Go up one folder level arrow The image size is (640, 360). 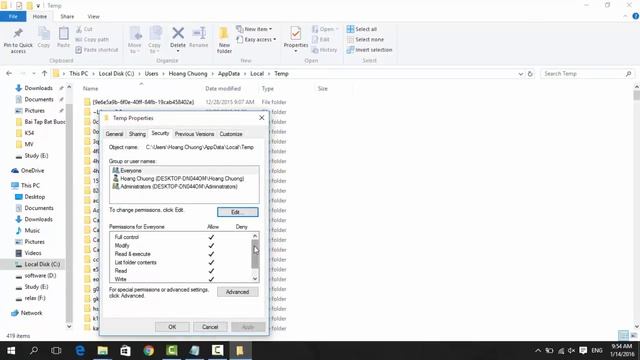click(x=44, y=73)
